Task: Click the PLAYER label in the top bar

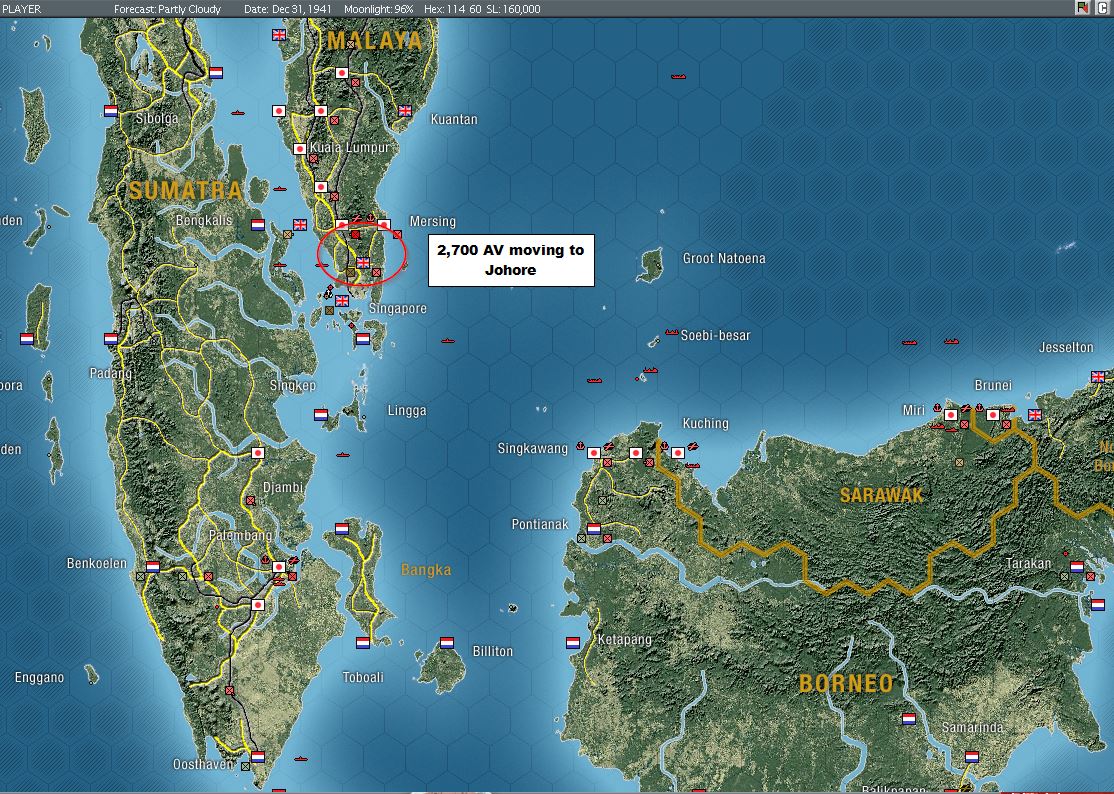Action: pos(22,9)
